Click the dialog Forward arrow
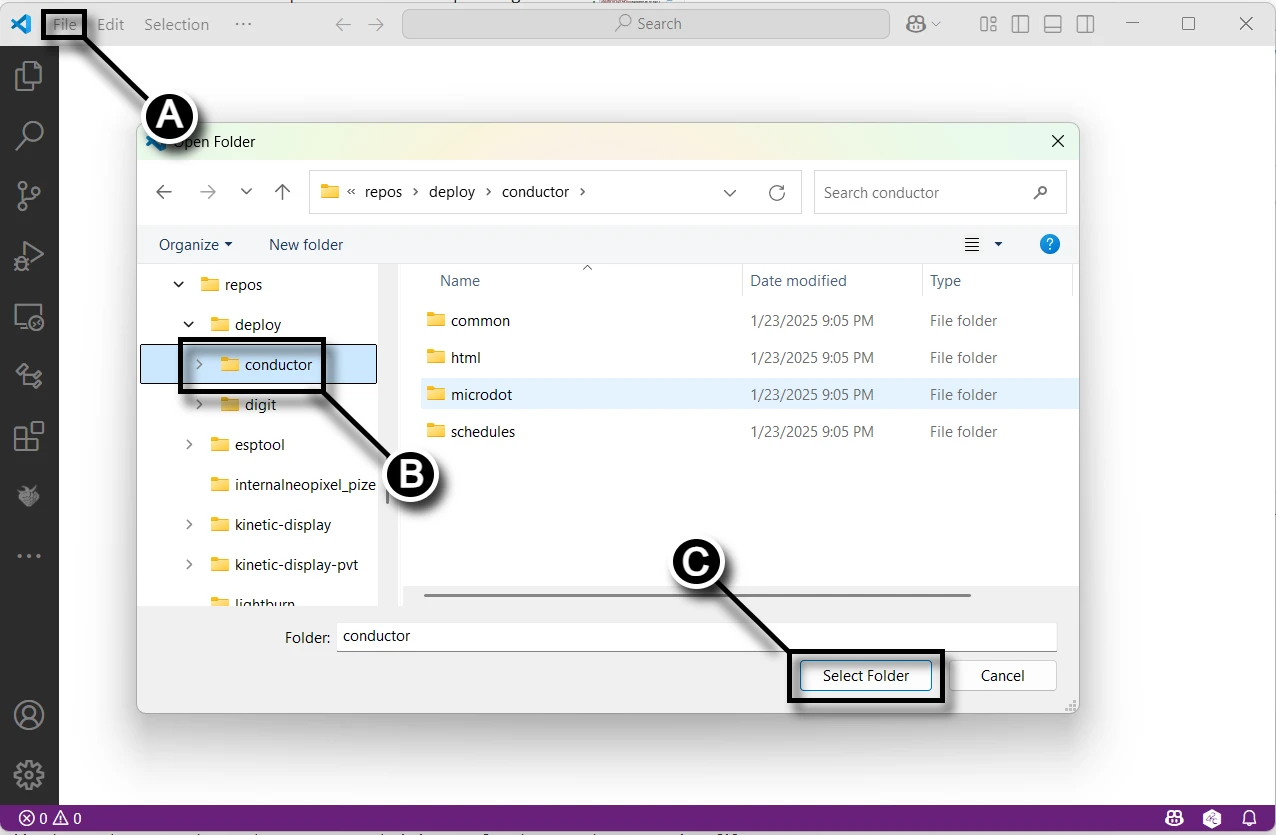 [207, 192]
